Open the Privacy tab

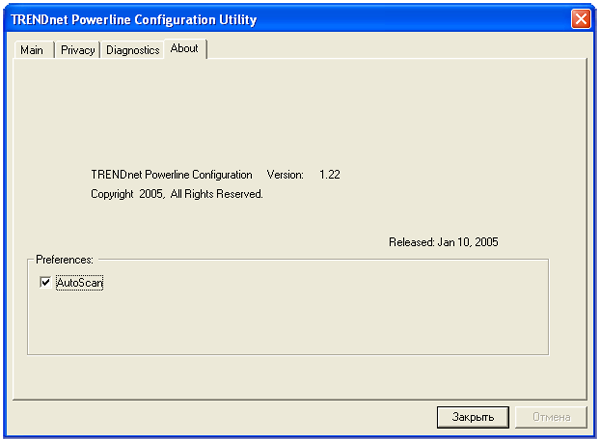pyautogui.click(x=77, y=50)
